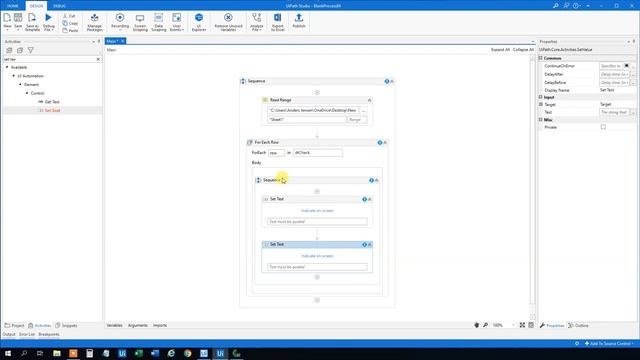Click text field of second Set Text
Viewport: 640px width, 360px height.
(317, 267)
